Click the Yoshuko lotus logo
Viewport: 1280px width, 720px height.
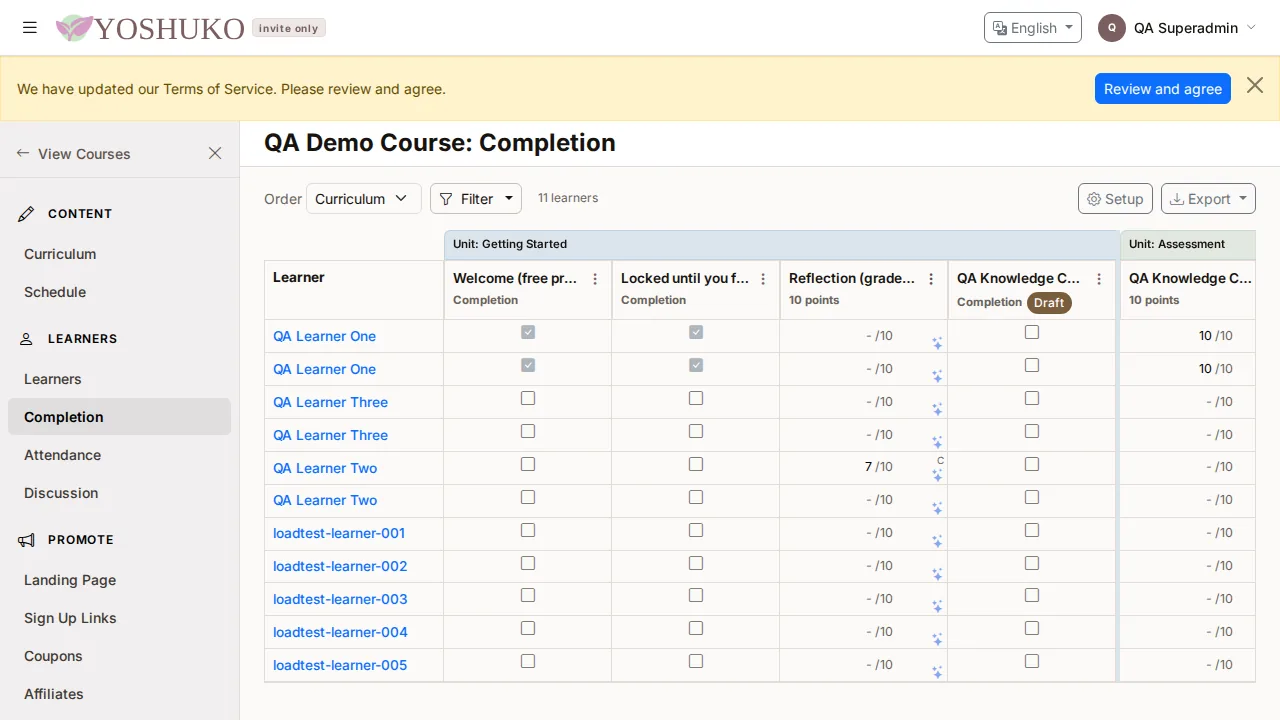(x=74, y=28)
